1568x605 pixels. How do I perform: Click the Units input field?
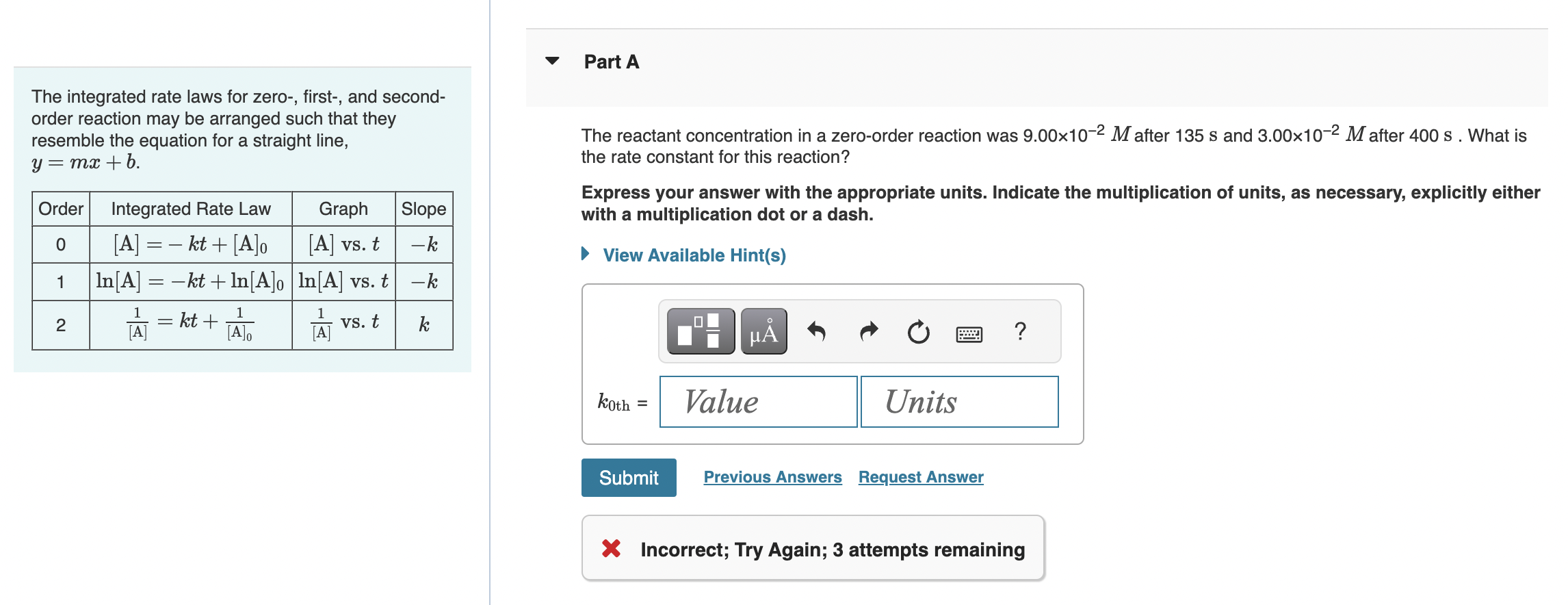(959, 401)
